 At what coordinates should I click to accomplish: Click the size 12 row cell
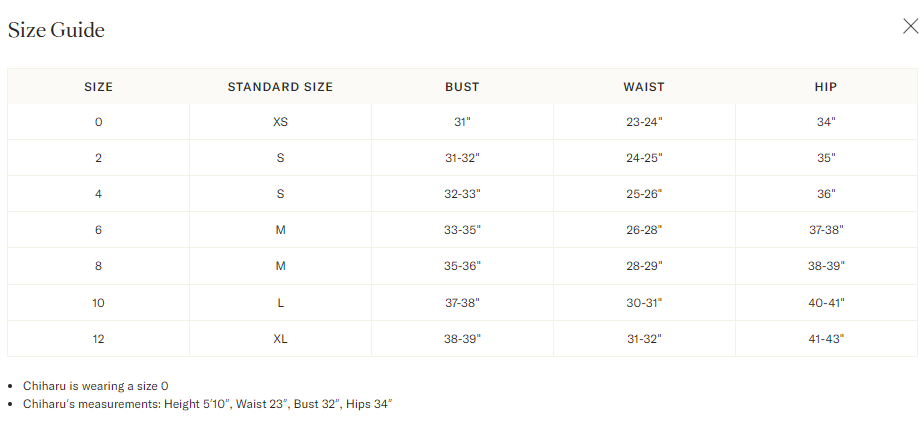point(98,339)
